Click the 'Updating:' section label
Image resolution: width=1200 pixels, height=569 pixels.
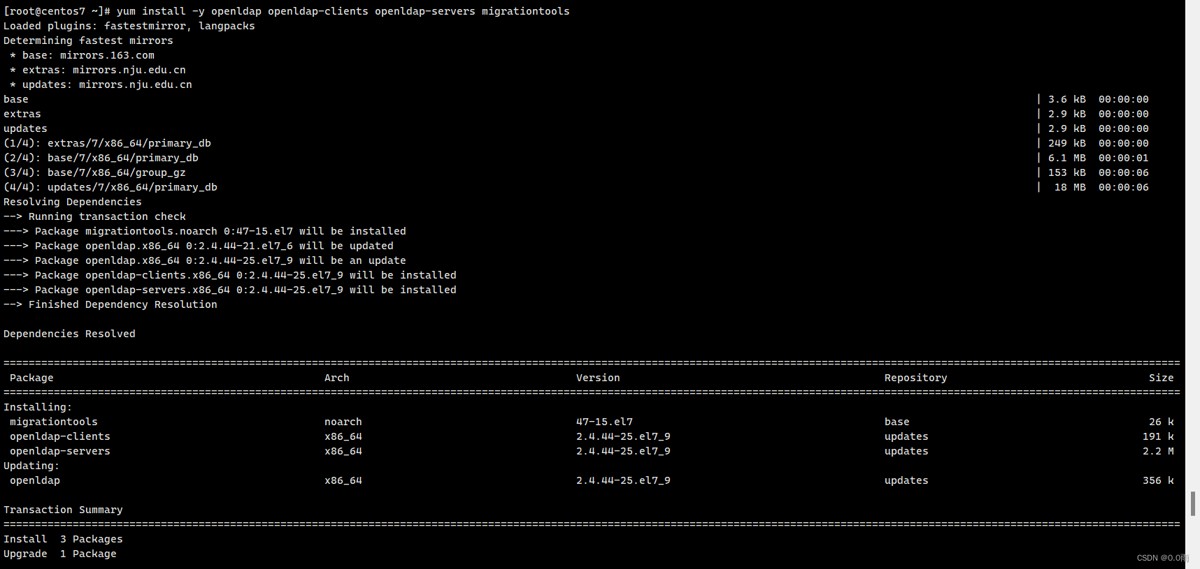pos(31,466)
